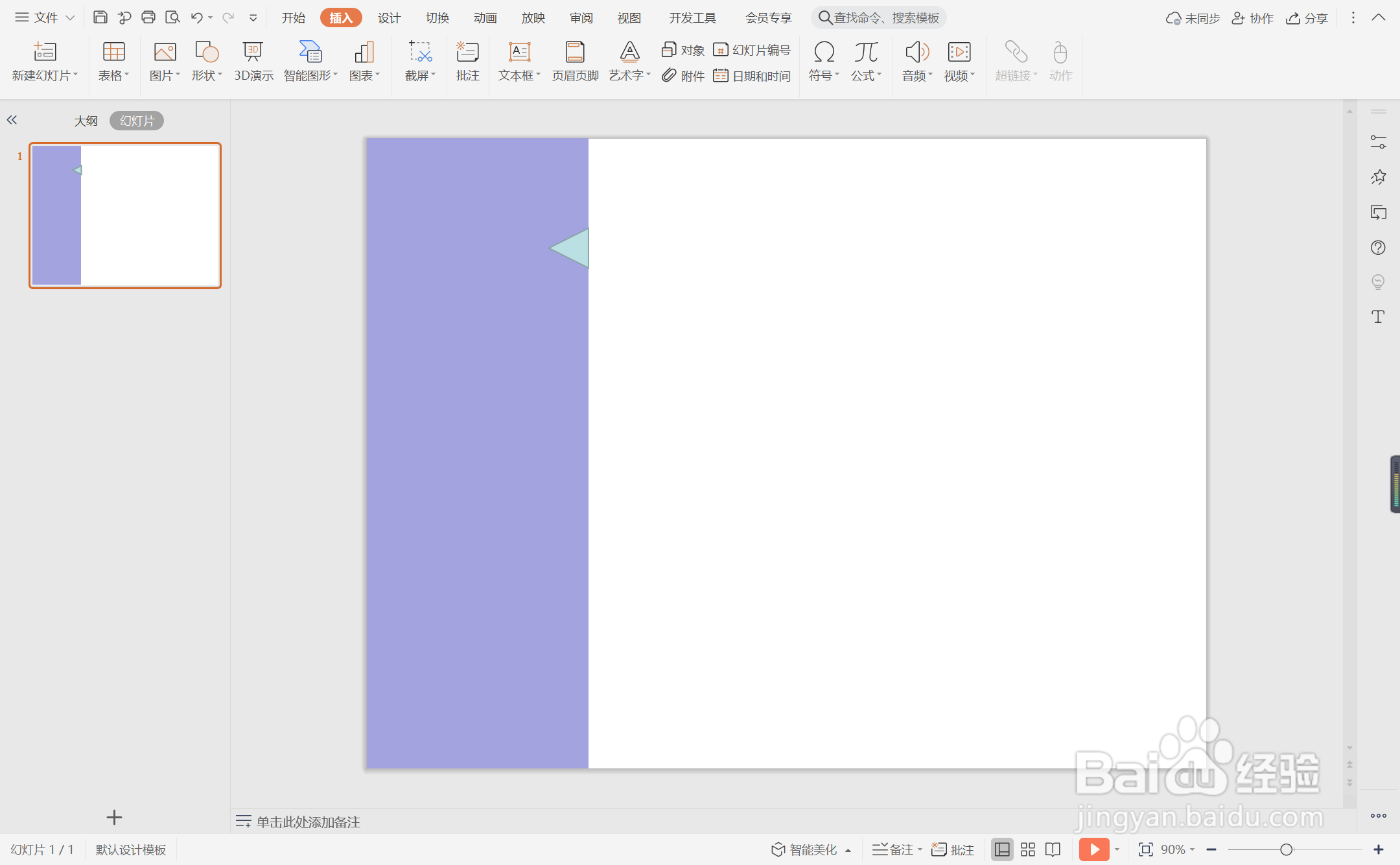Click the save icon in the quick toolbar

pos(100,18)
